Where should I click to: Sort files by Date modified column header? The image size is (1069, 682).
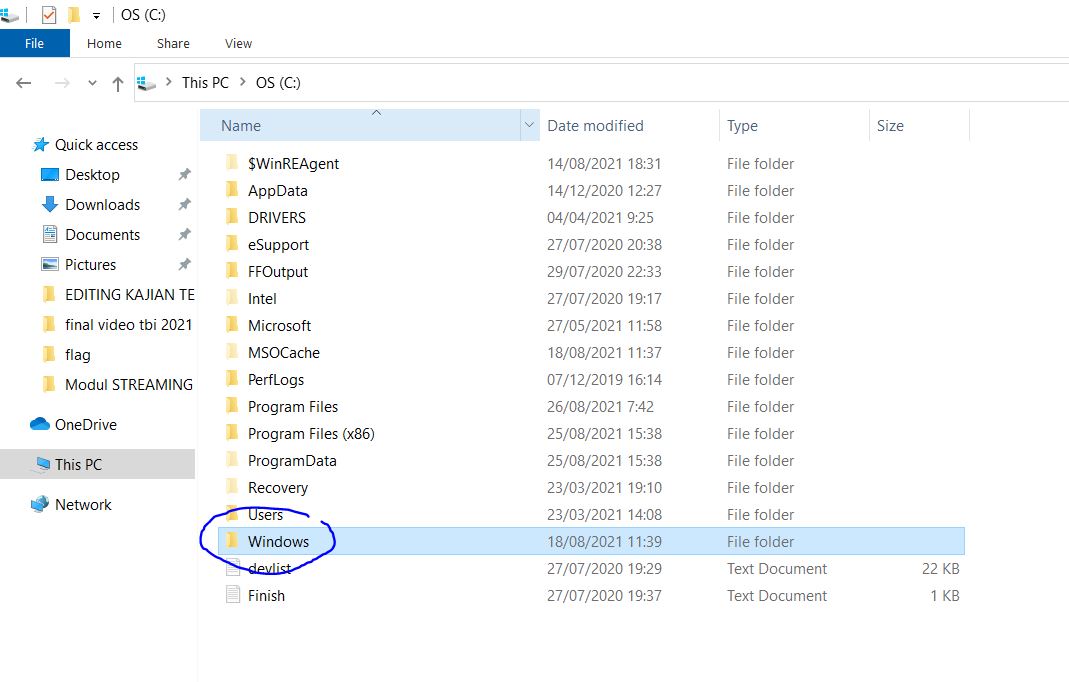click(594, 125)
